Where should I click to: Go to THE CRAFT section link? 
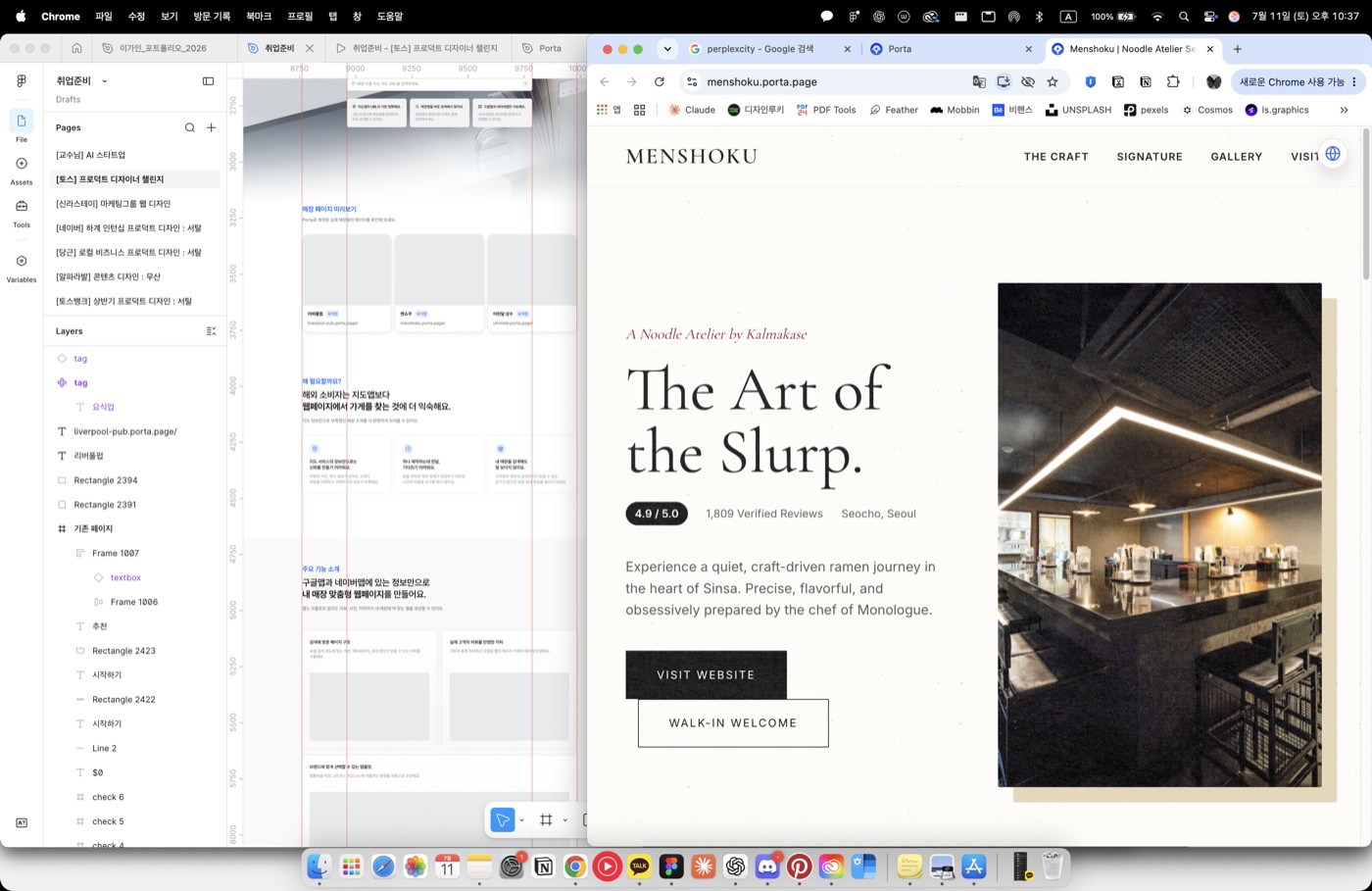tap(1056, 157)
